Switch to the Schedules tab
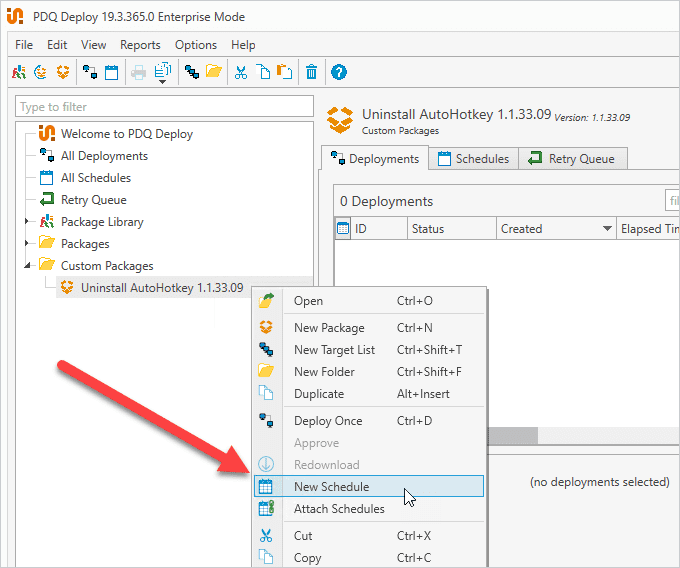Screen dimensions: 680x568 474,159
